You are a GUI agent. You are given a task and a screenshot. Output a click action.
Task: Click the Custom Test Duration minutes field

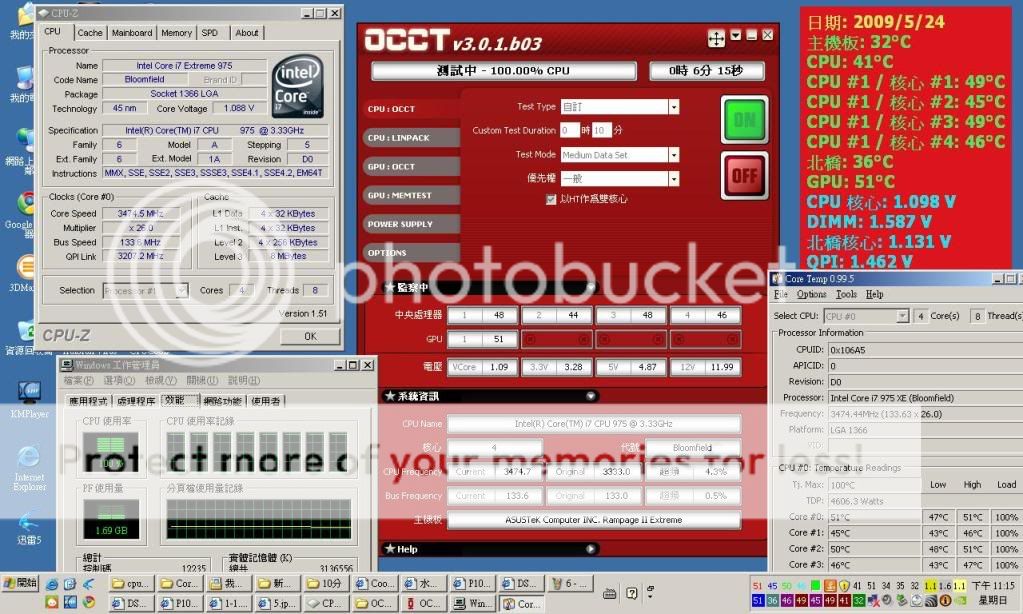tap(602, 130)
